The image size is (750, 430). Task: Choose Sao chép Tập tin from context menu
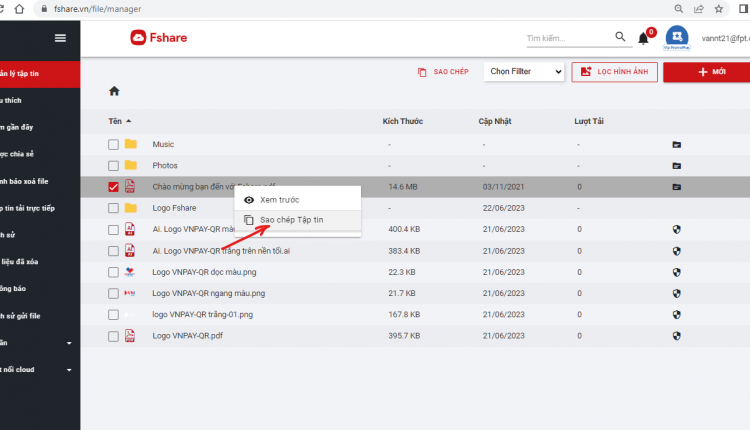pyautogui.click(x=298, y=220)
